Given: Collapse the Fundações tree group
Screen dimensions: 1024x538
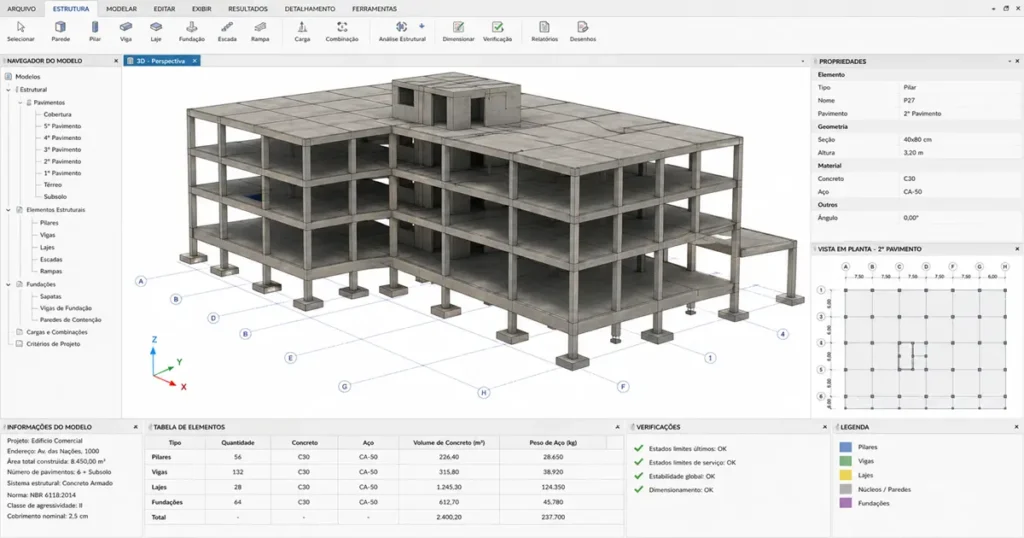Looking at the screenshot, I should coord(8,284).
